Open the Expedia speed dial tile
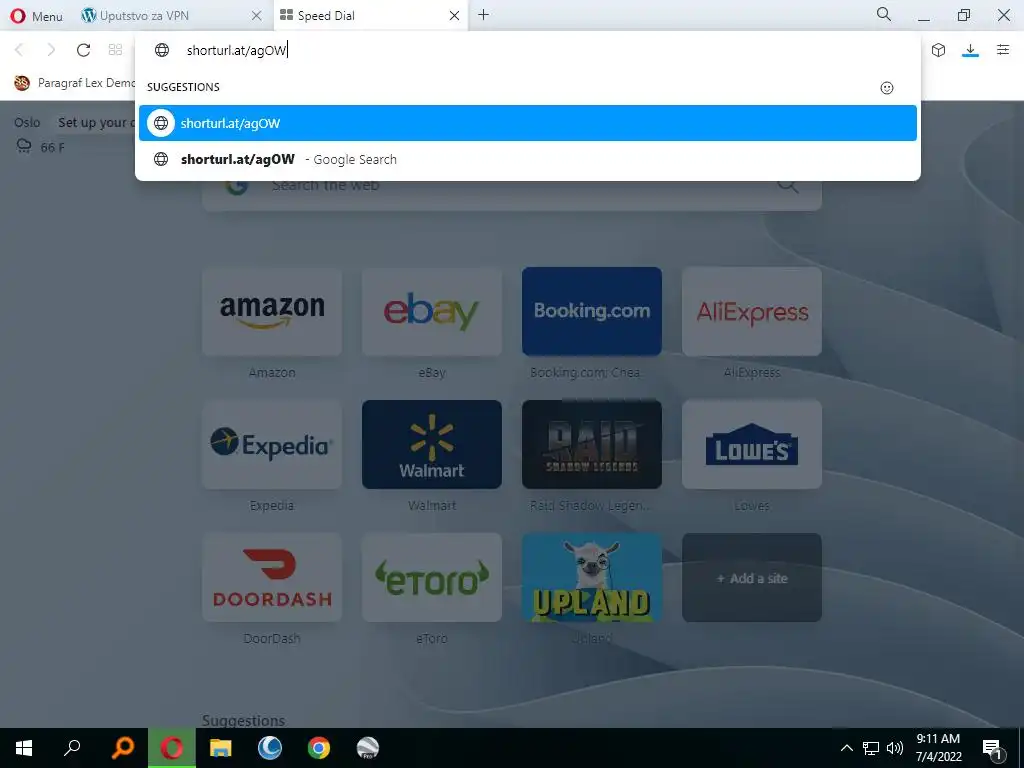Screen dimensions: 1024x768 coord(272,445)
